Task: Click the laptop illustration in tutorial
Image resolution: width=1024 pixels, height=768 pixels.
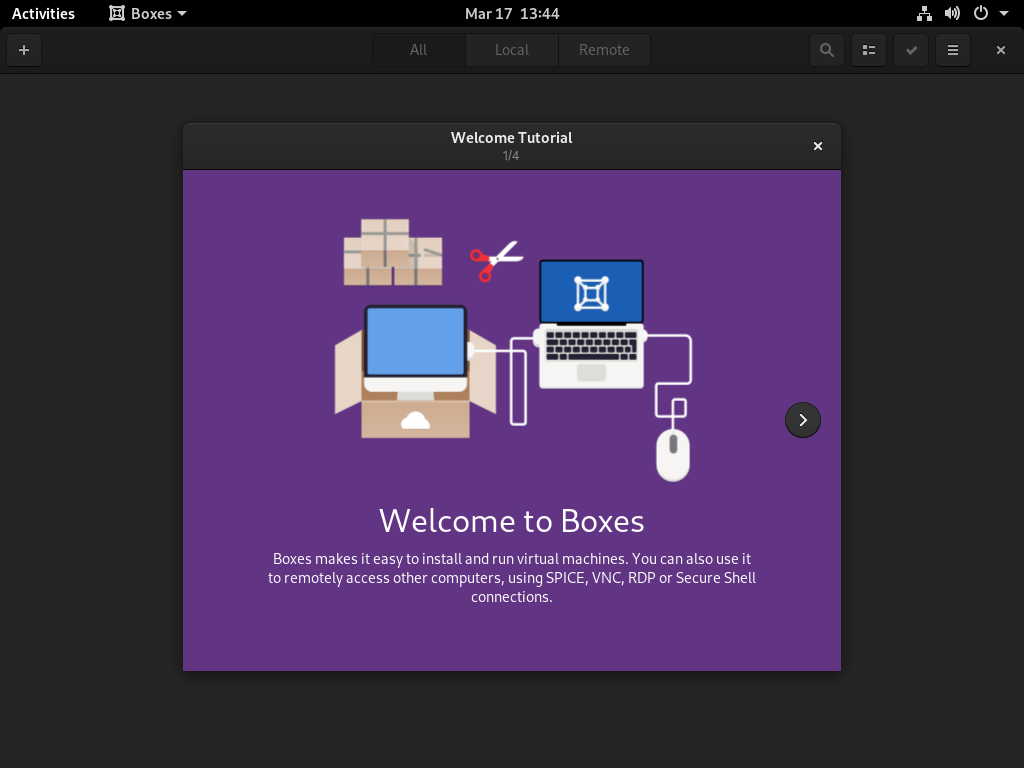Action: tap(592, 325)
